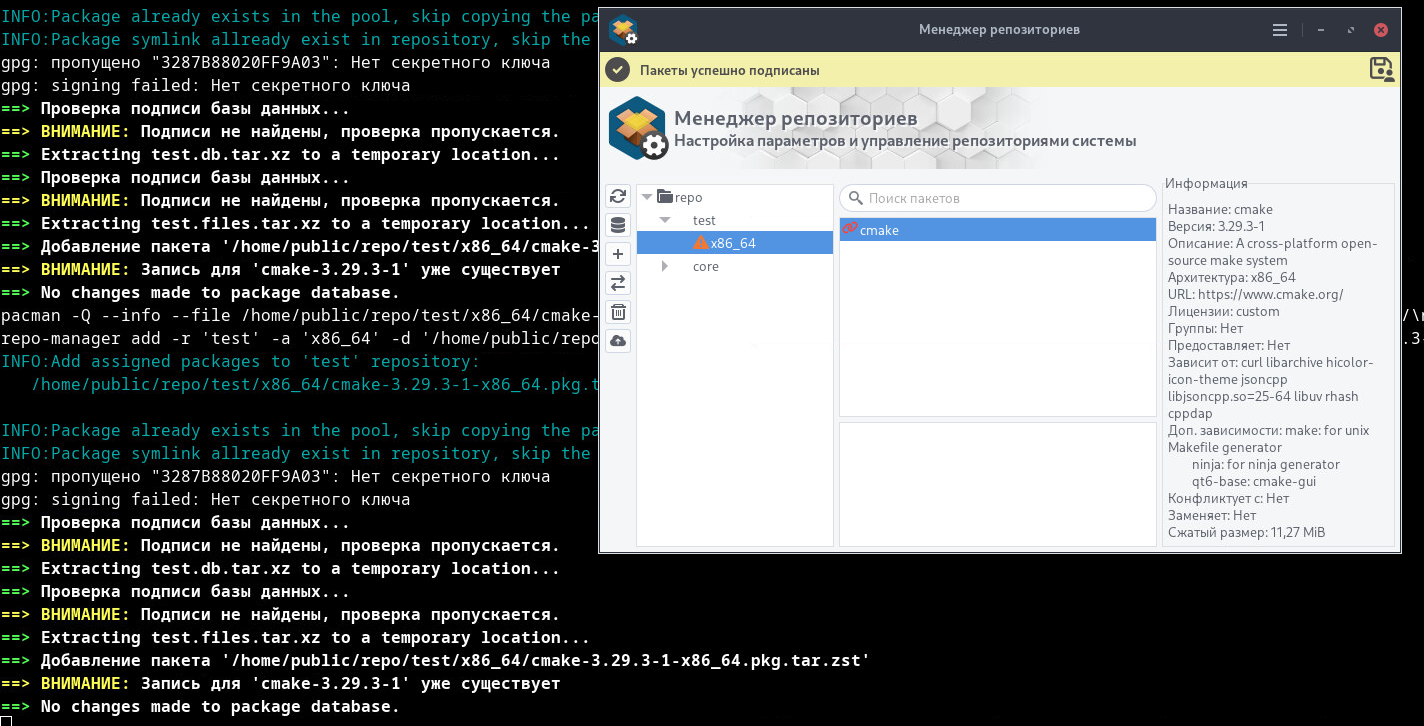Click the 'Лицензии: custom' info line
This screenshot has height=726, width=1424.
click(x=1224, y=311)
